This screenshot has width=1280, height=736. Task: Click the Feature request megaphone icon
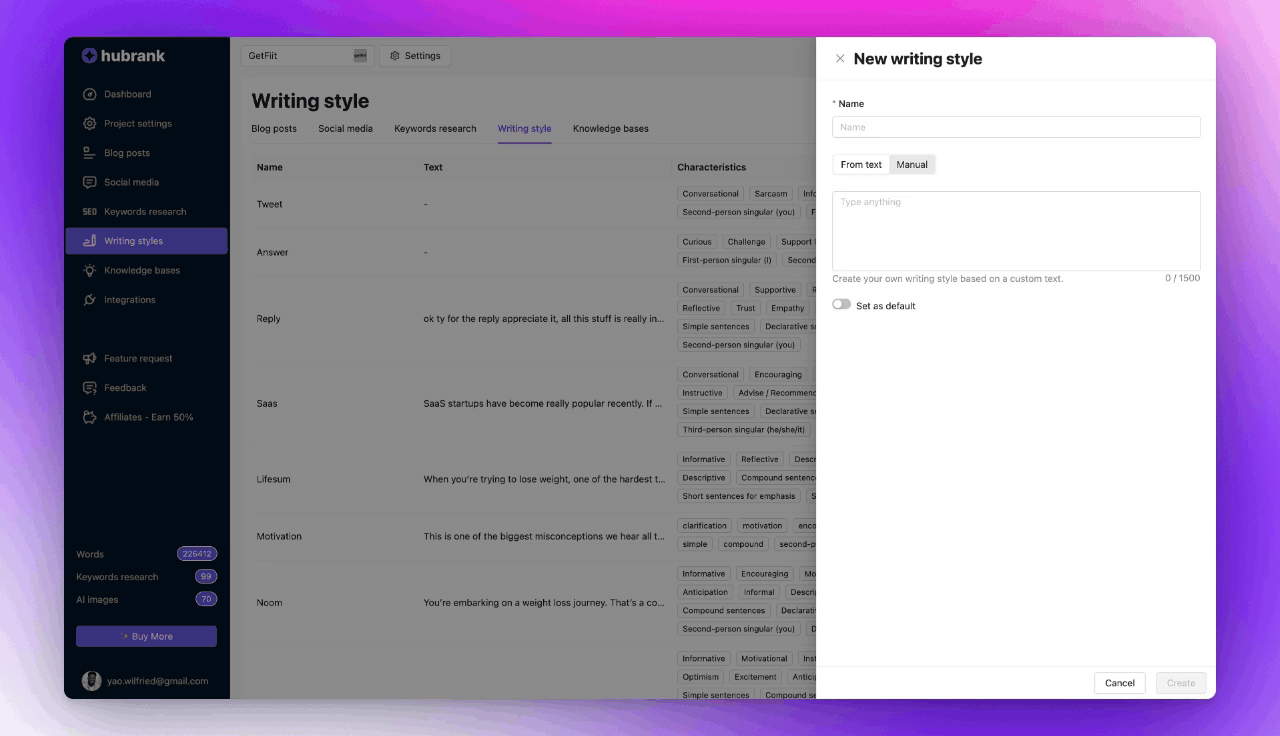[x=90, y=358]
